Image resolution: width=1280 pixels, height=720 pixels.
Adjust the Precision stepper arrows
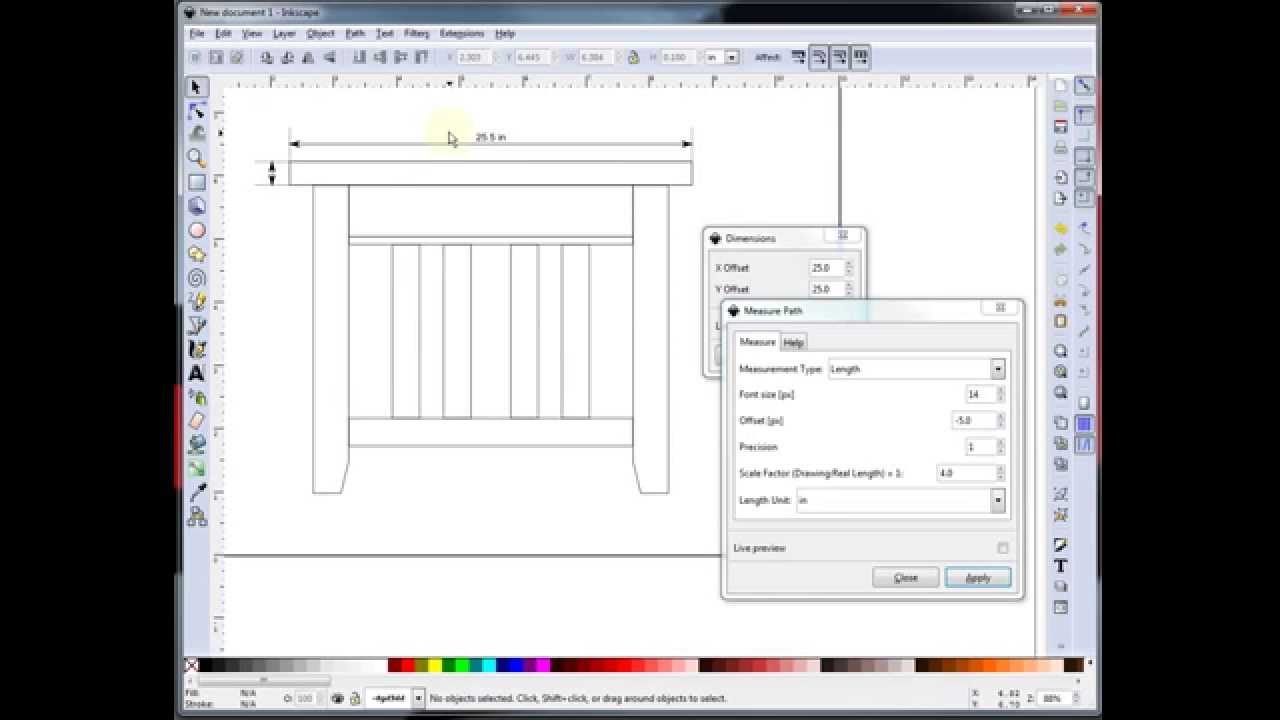click(x=1000, y=447)
